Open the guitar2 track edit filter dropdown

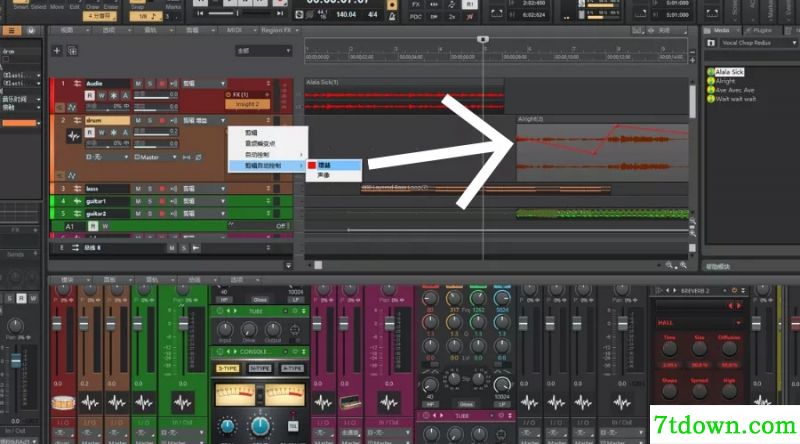point(204,213)
